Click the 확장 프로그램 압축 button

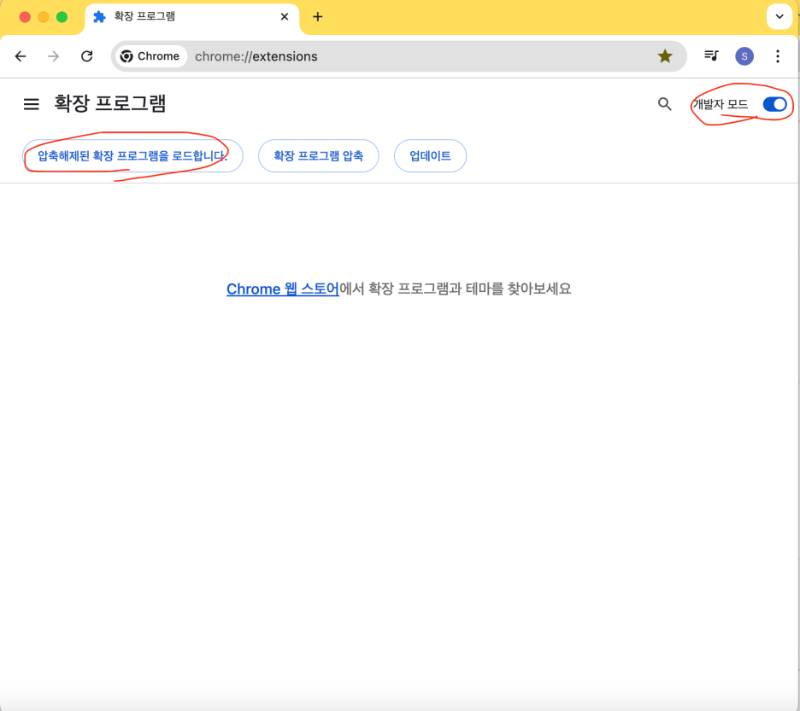[x=318, y=156]
